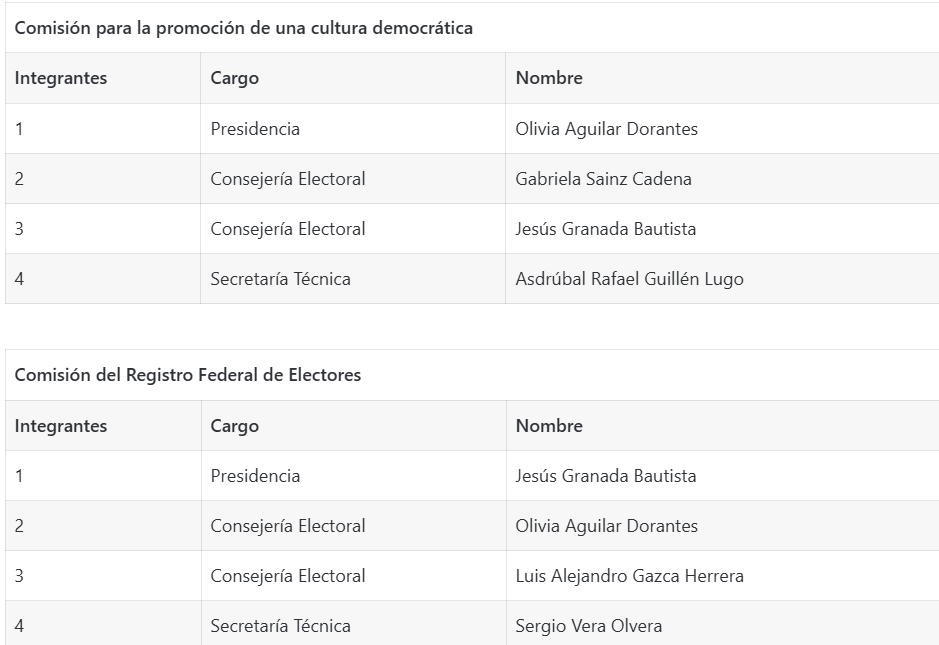The width and height of the screenshot is (939, 645).
Task: Click Jesús Granada Bautista in the second table
Action: (605, 476)
